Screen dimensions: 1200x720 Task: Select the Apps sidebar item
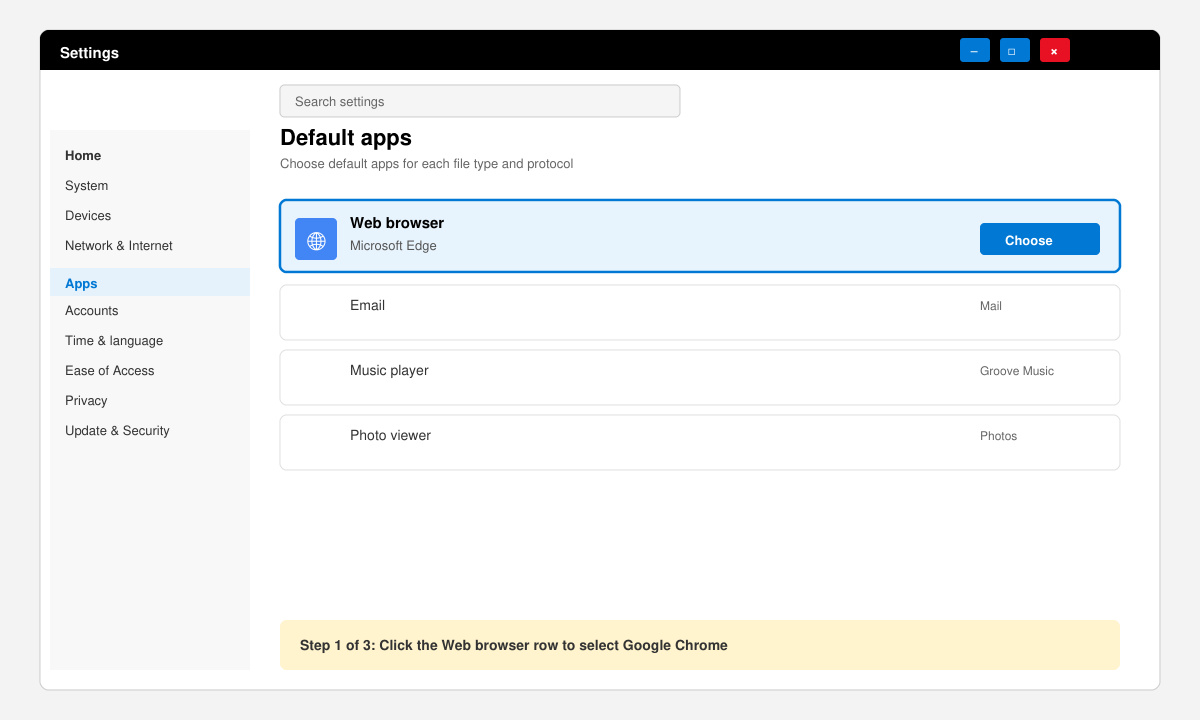pos(150,282)
